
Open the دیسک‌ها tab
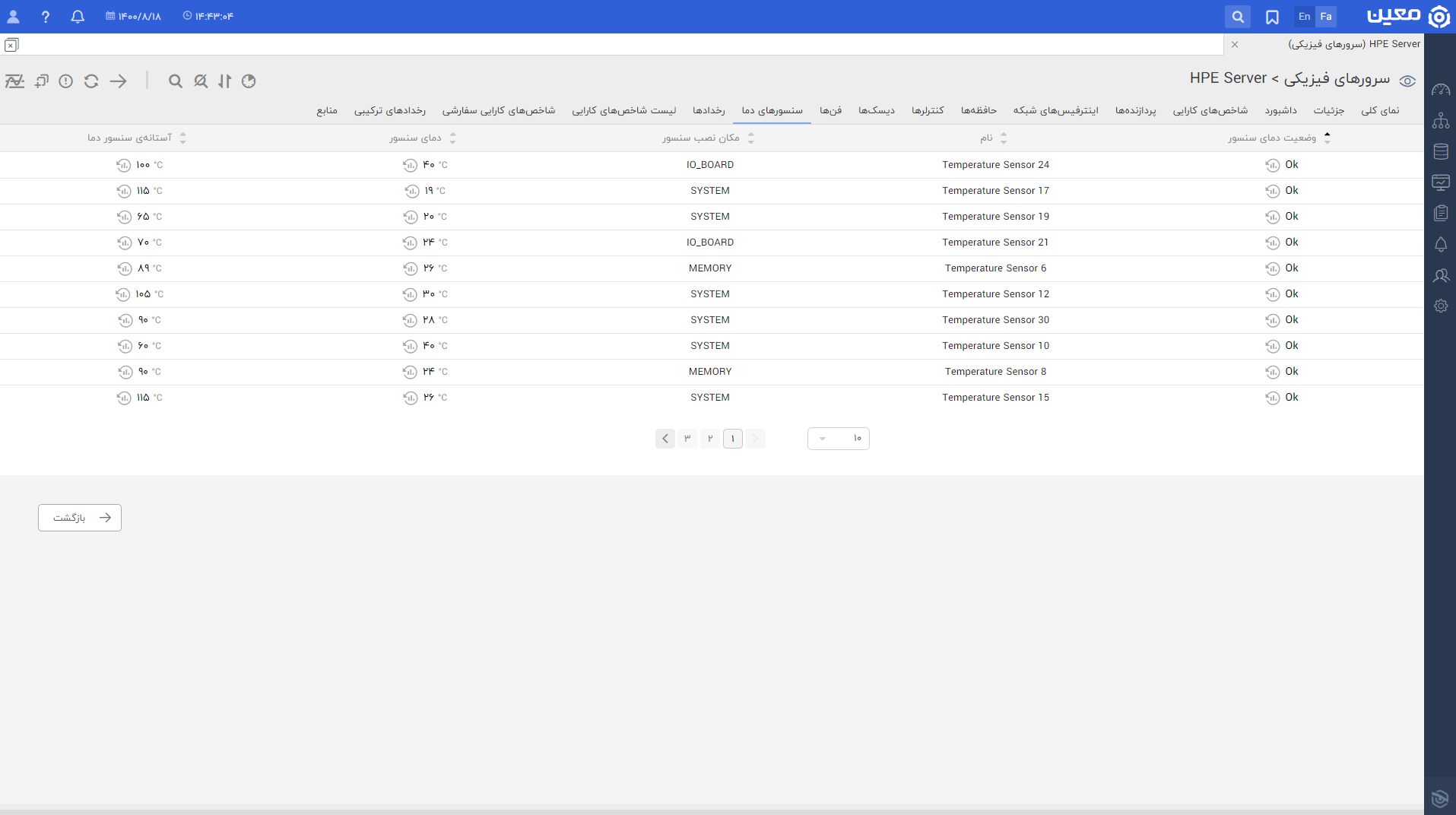click(x=877, y=111)
